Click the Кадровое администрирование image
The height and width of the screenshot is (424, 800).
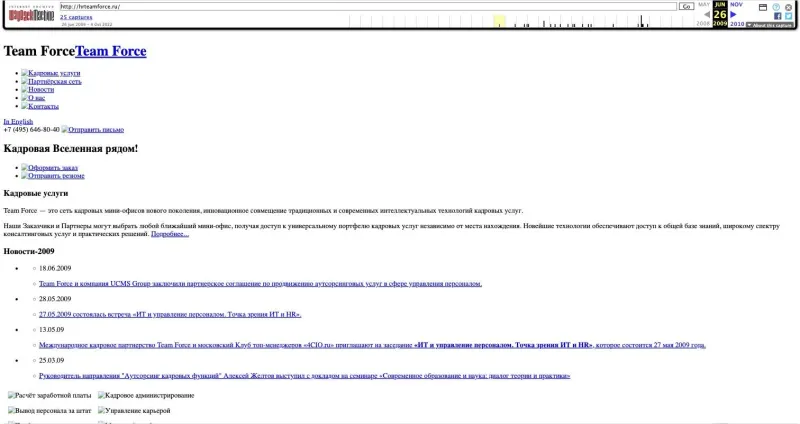pyautogui.click(x=146, y=395)
